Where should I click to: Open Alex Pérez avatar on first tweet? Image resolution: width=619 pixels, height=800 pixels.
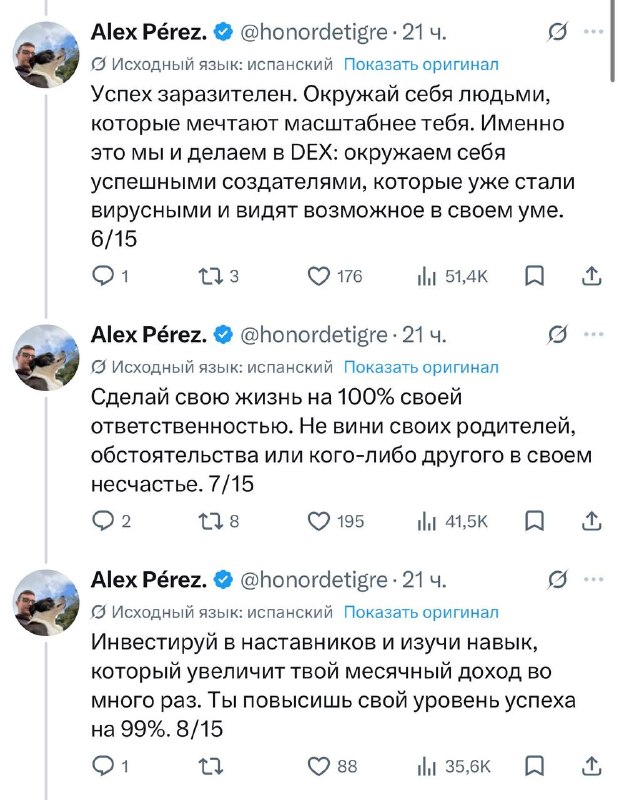click(46, 55)
